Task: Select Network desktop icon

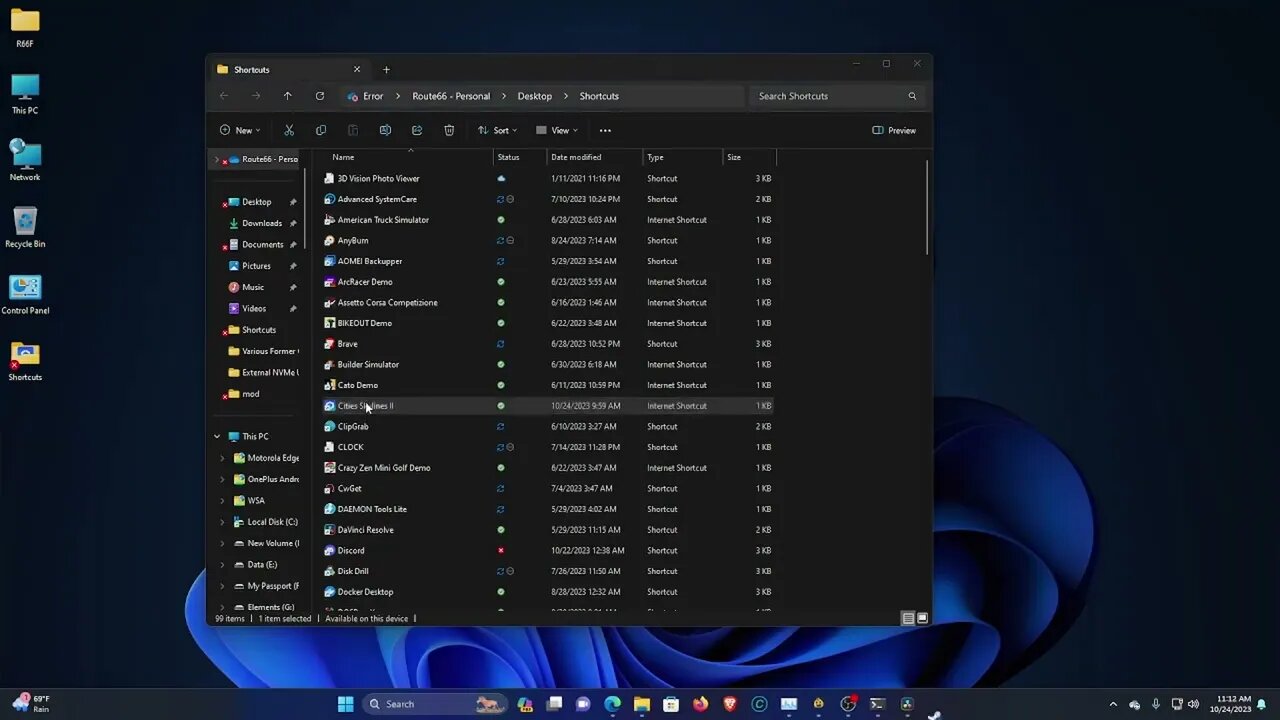Action: coord(25,161)
